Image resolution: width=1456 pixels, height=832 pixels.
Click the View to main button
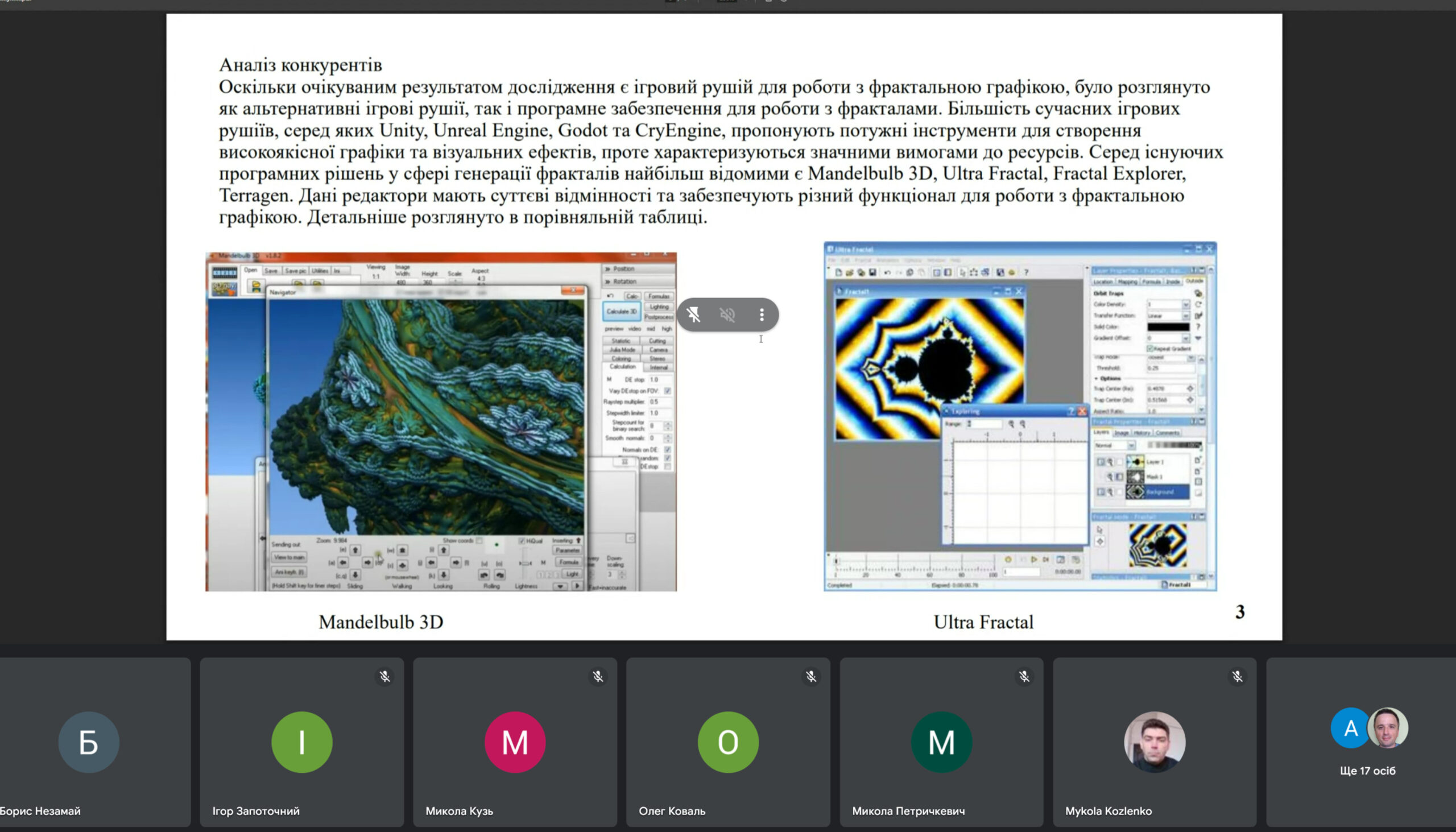(289, 557)
